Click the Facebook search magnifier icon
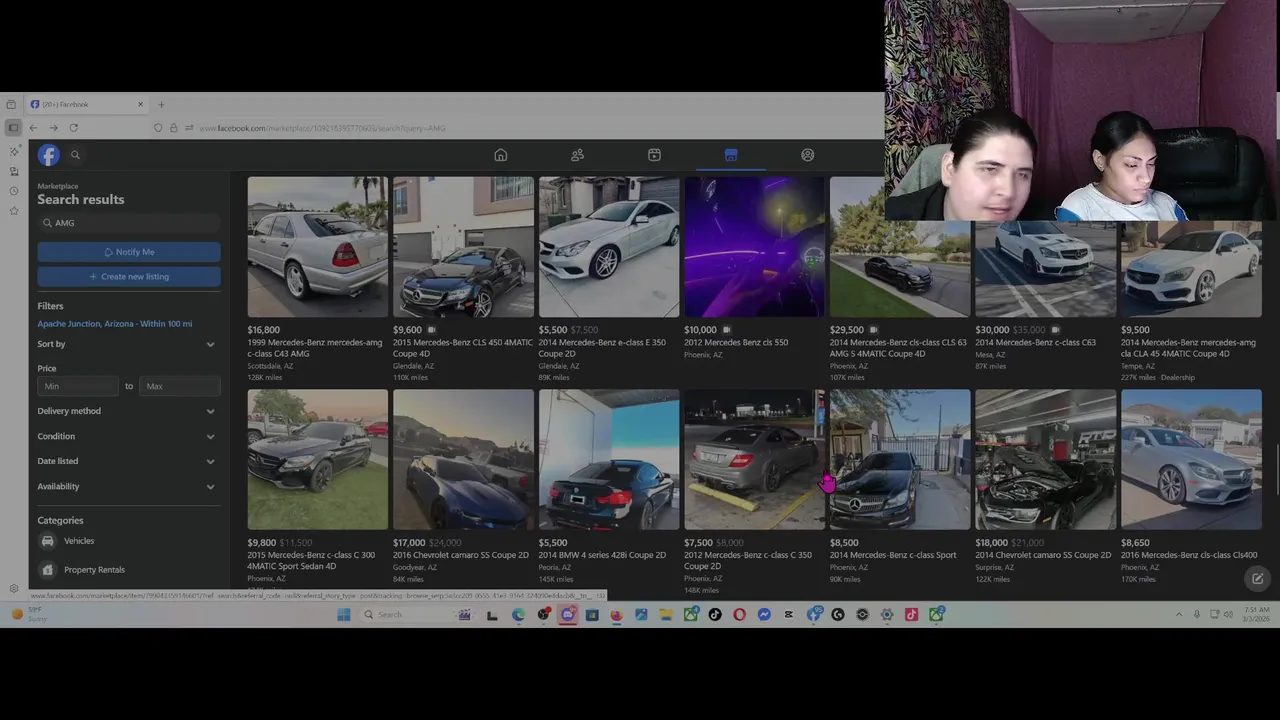1280x720 pixels. click(x=75, y=155)
